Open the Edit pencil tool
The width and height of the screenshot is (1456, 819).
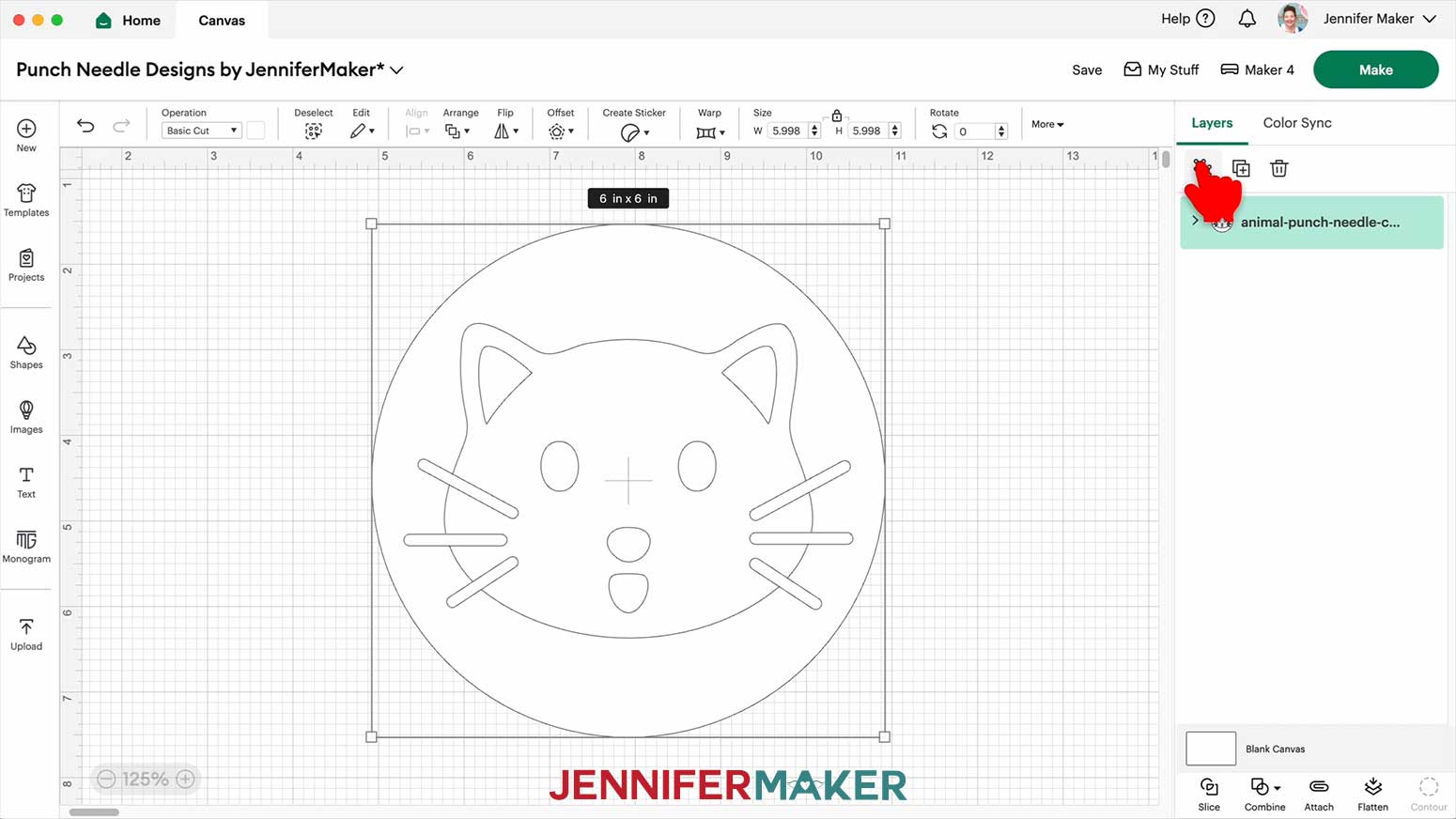click(362, 131)
